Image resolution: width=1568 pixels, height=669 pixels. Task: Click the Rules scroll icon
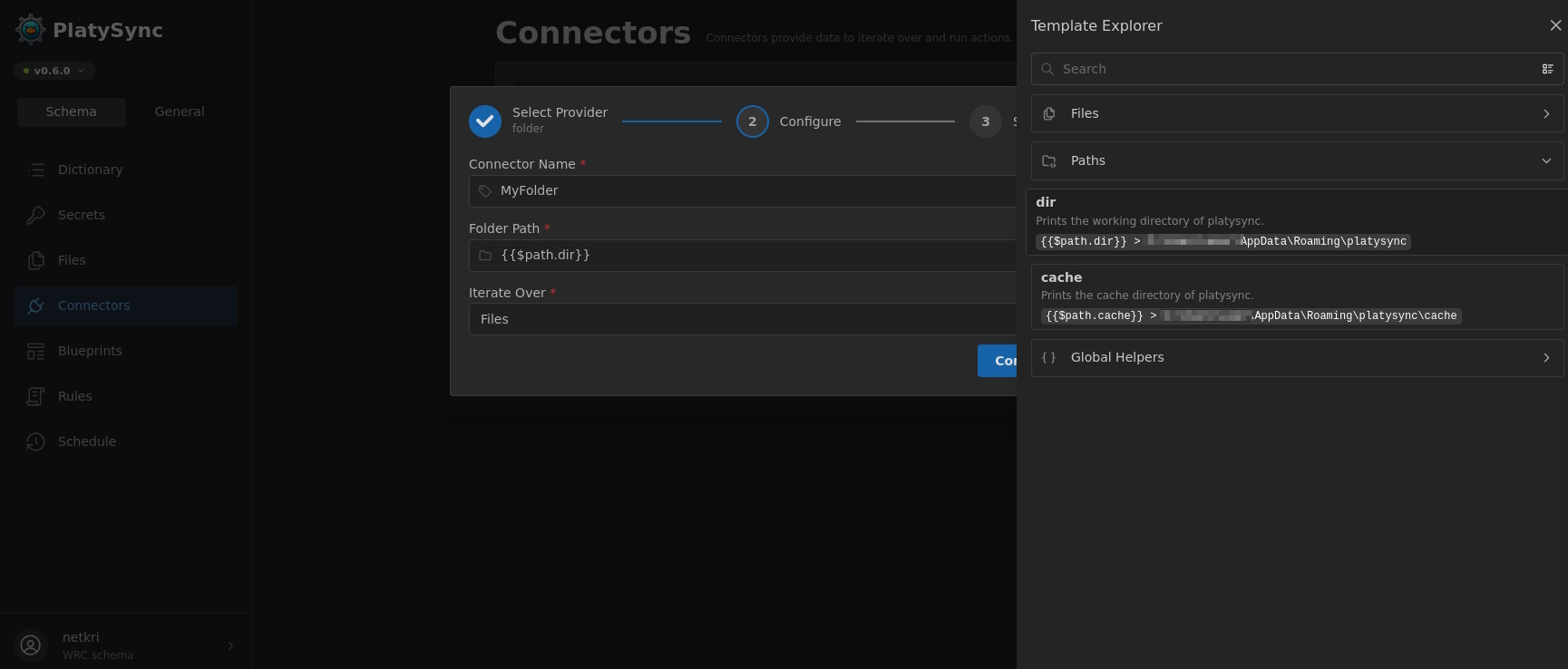click(35, 396)
